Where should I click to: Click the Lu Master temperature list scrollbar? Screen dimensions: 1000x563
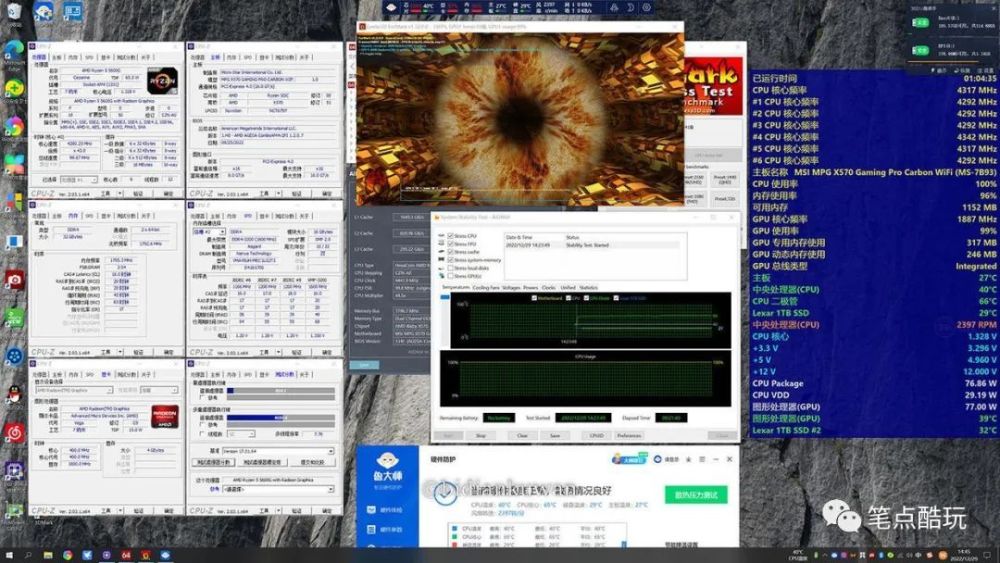pos(624,544)
